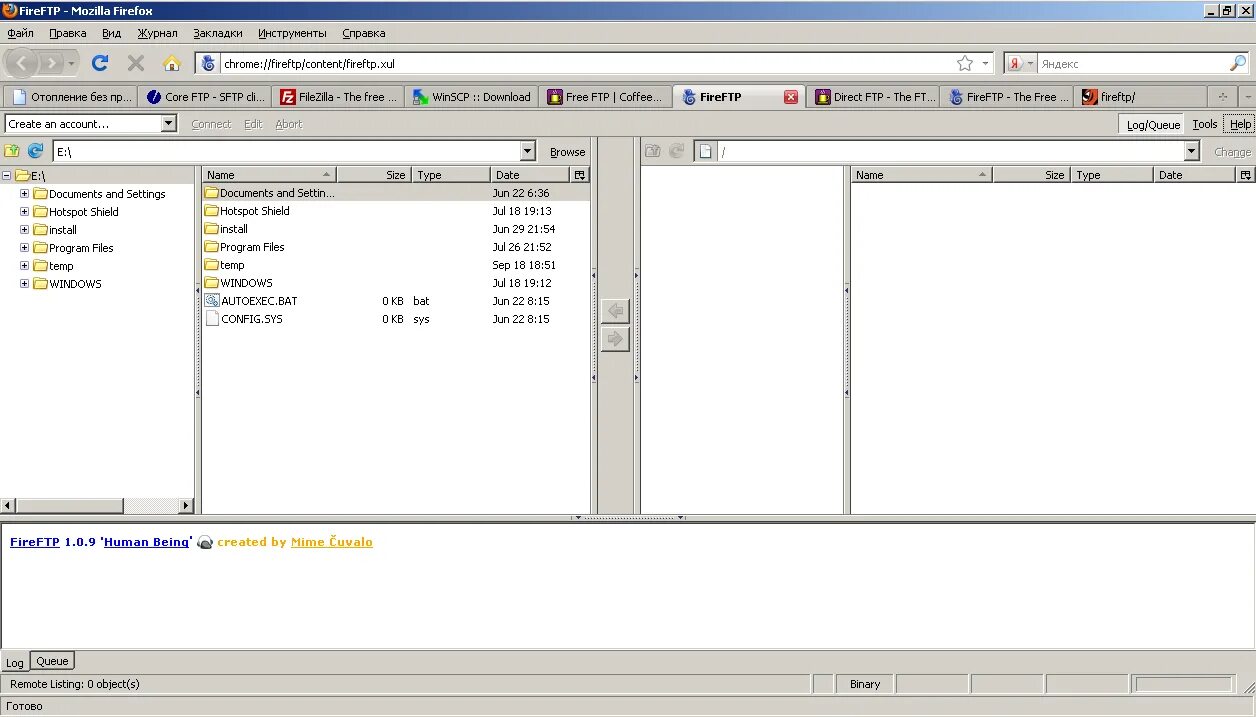Screen dimensions: 1256x717
Task: Click the Binary transfer mode indicator
Action: (x=863, y=683)
